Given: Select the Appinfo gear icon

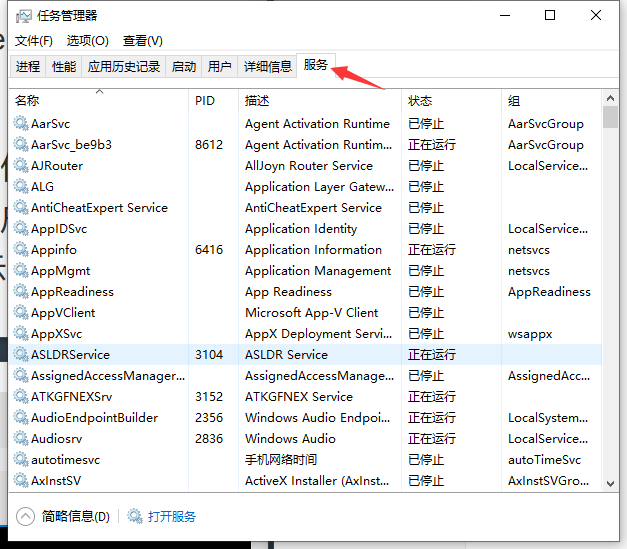Looking at the screenshot, I should click(x=21, y=249).
